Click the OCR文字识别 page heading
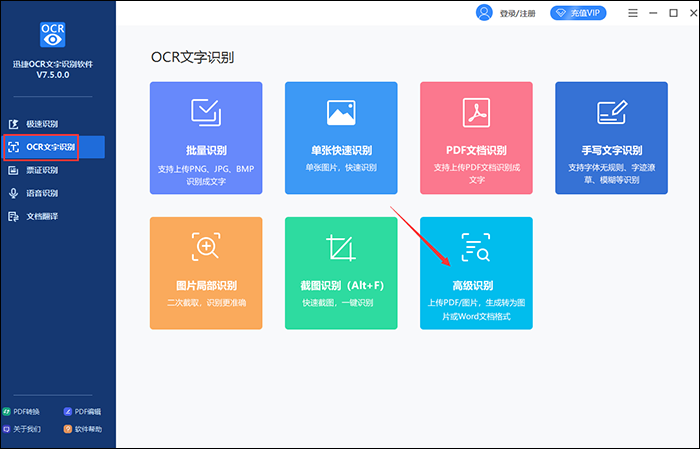 [x=192, y=57]
